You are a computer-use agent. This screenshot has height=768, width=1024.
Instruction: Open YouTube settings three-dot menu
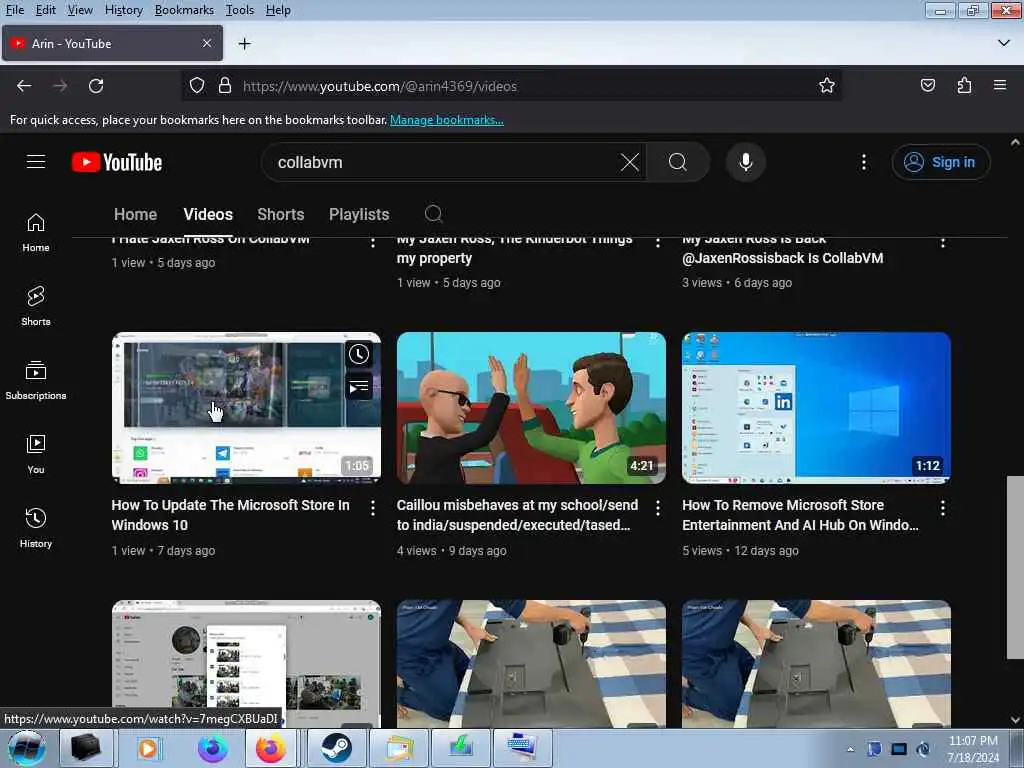click(x=863, y=162)
